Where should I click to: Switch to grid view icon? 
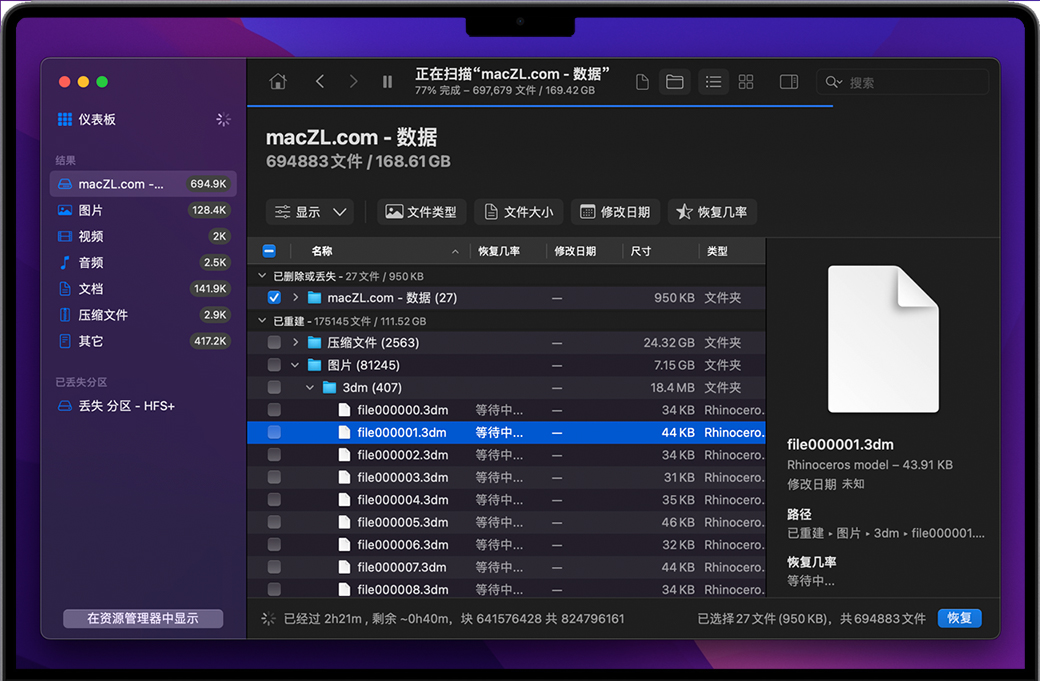tap(746, 82)
